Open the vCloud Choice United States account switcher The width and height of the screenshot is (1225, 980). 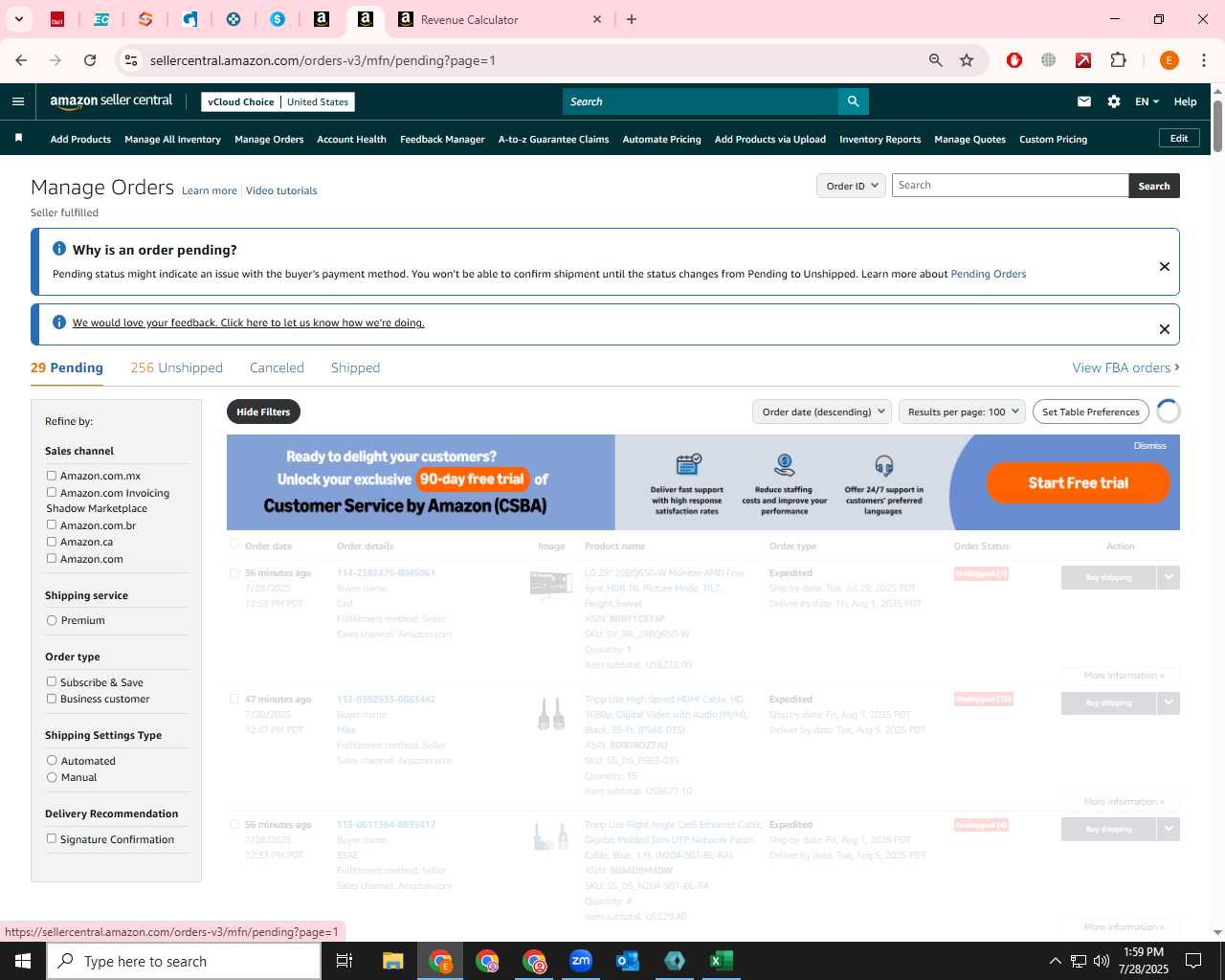(278, 101)
